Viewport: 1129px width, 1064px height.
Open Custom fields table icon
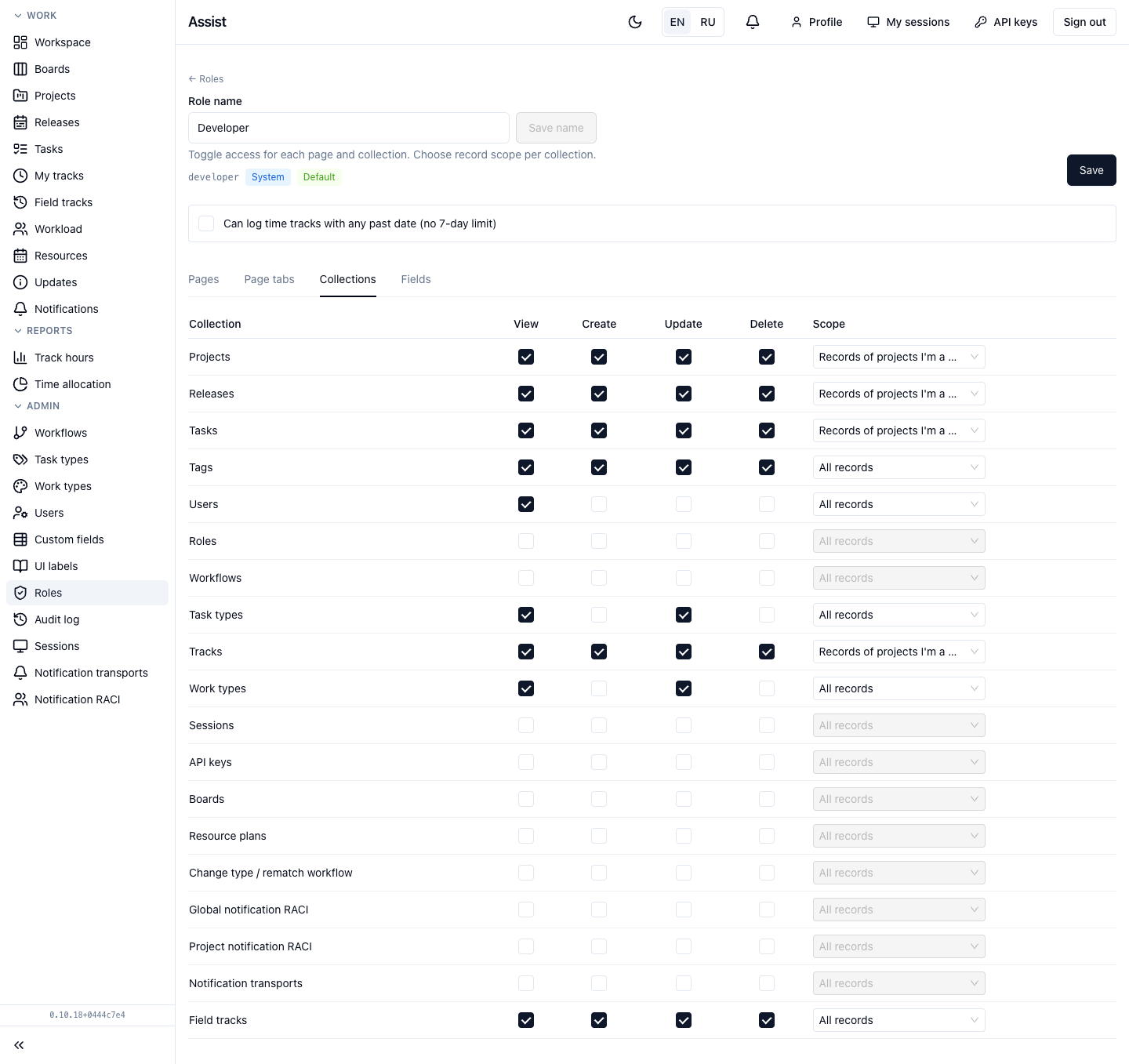pyautogui.click(x=20, y=539)
